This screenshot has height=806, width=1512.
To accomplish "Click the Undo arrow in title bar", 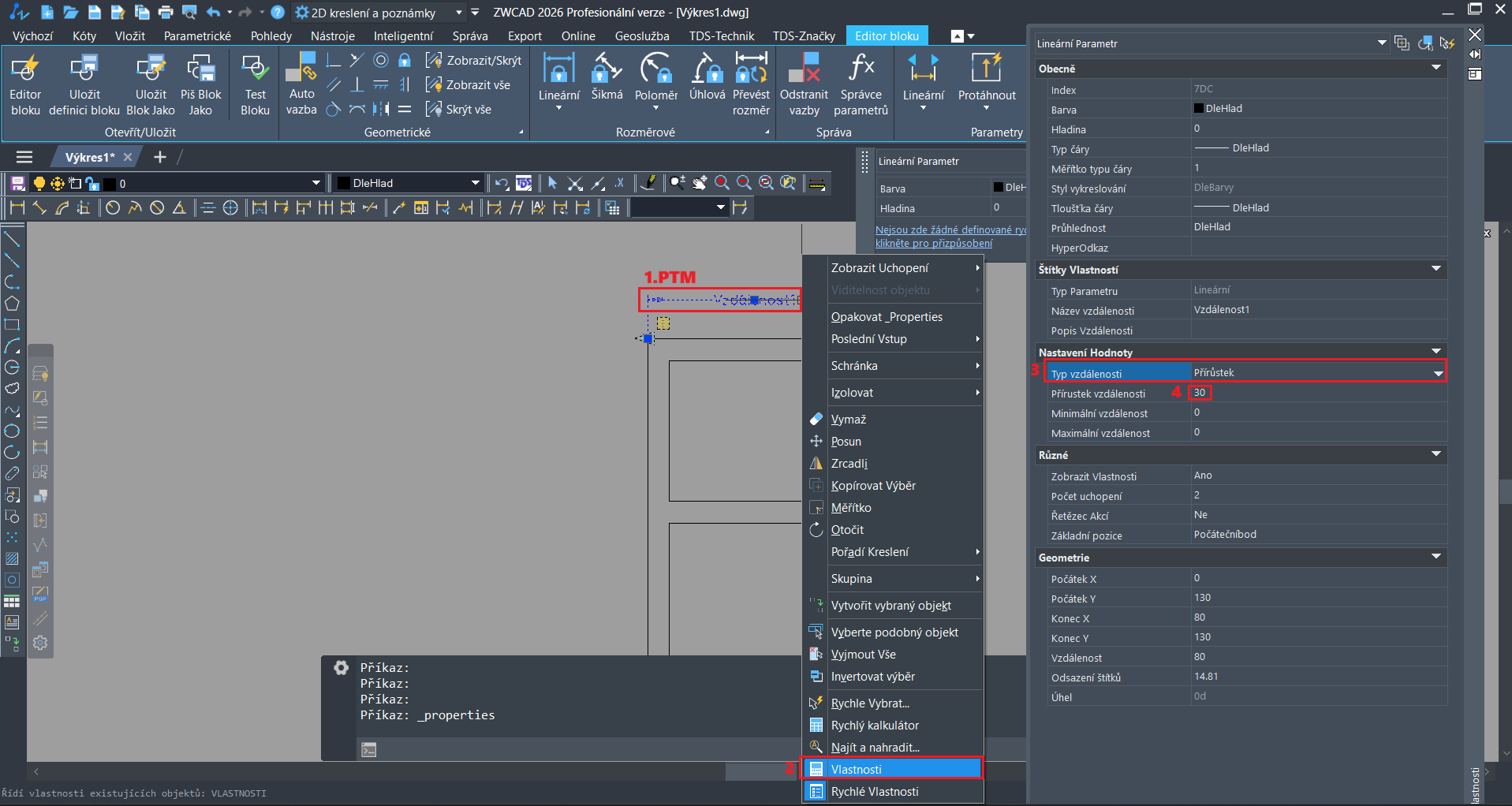I will click(213, 12).
